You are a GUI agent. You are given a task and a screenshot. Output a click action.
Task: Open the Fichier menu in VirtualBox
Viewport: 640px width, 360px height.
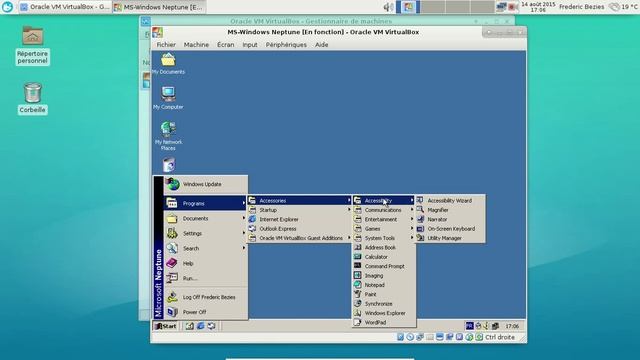click(166, 45)
